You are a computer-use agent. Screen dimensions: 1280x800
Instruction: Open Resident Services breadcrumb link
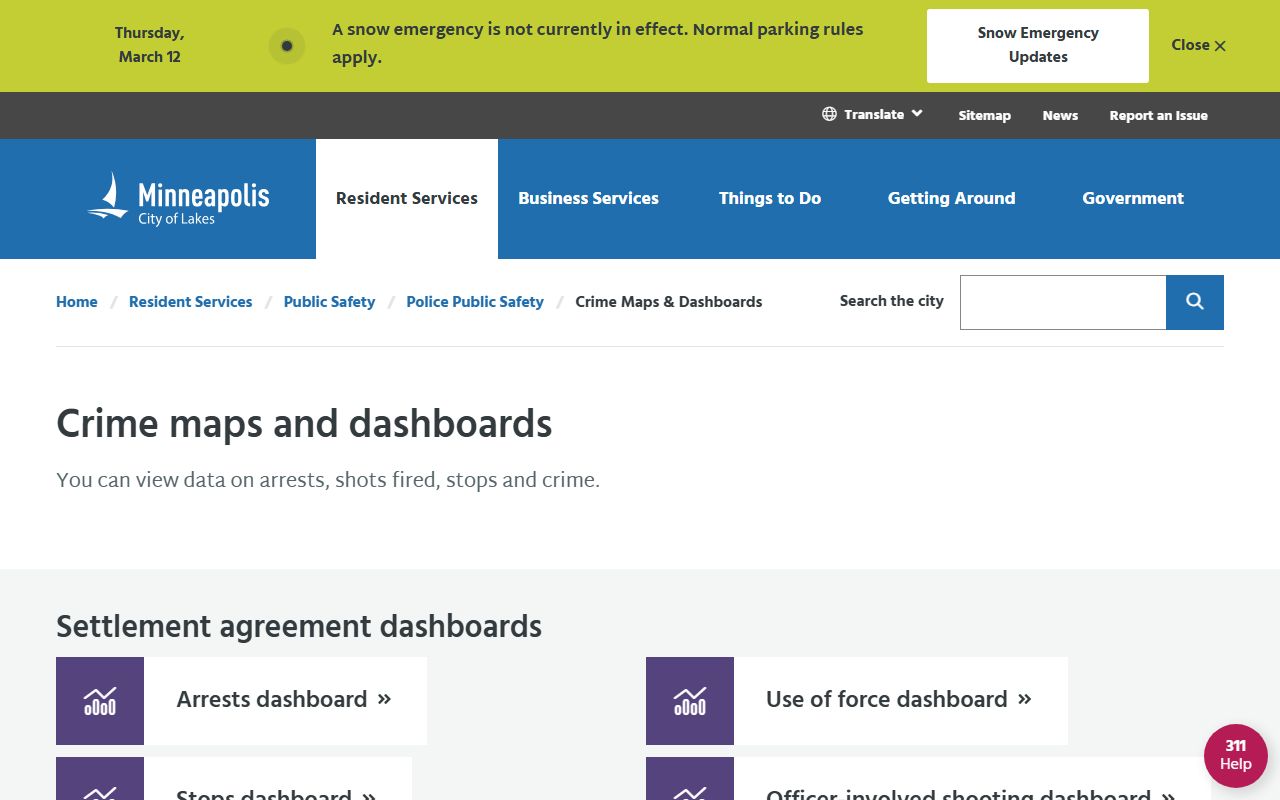(x=190, y=302)
